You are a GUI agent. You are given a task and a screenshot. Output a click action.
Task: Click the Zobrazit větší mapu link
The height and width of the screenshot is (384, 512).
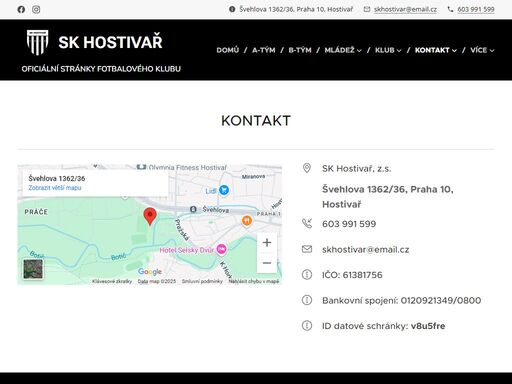click(55, 188)
